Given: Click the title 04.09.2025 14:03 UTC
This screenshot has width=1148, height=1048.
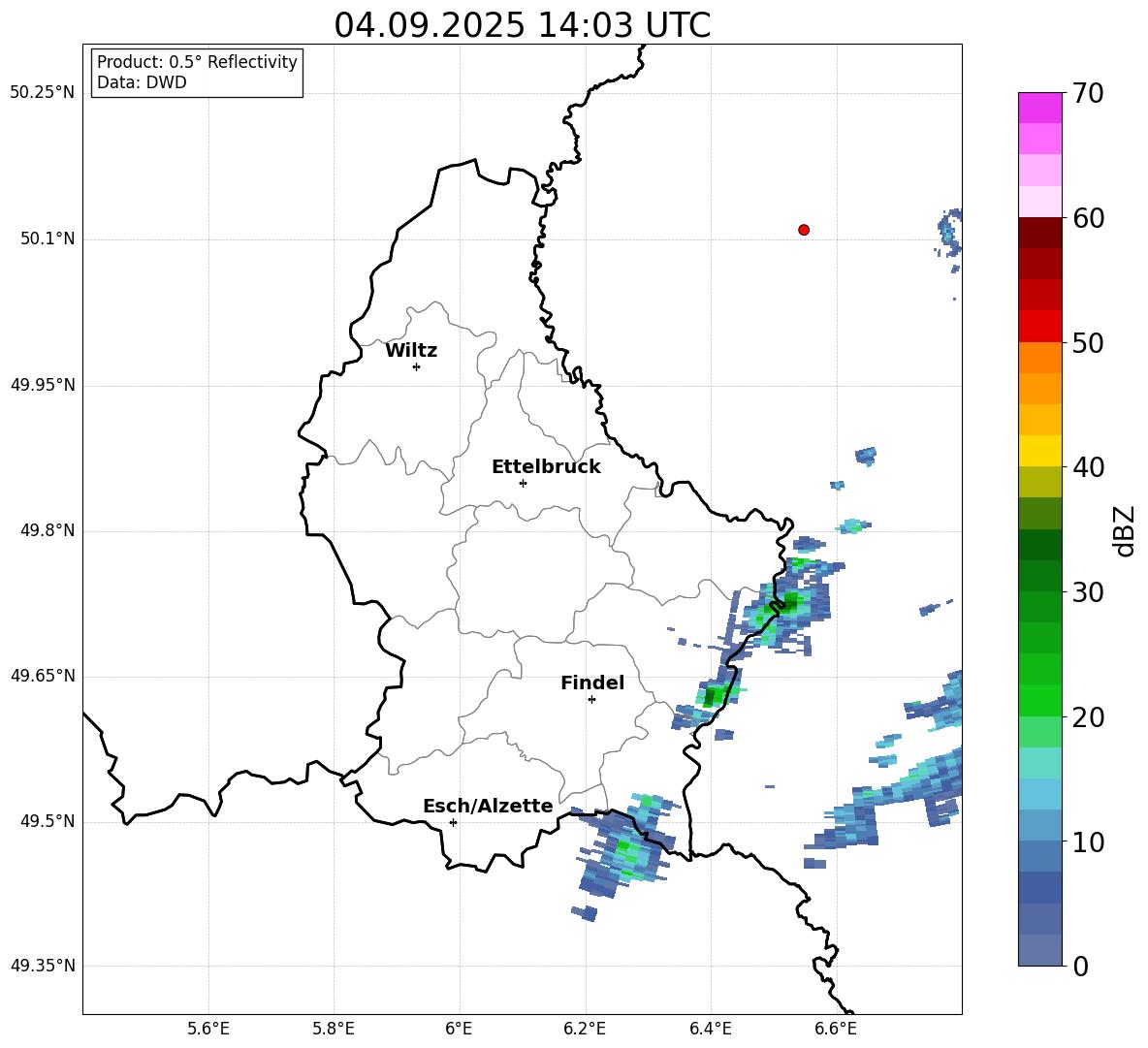Looking at the screenshot, I should (x=522, y=25).
